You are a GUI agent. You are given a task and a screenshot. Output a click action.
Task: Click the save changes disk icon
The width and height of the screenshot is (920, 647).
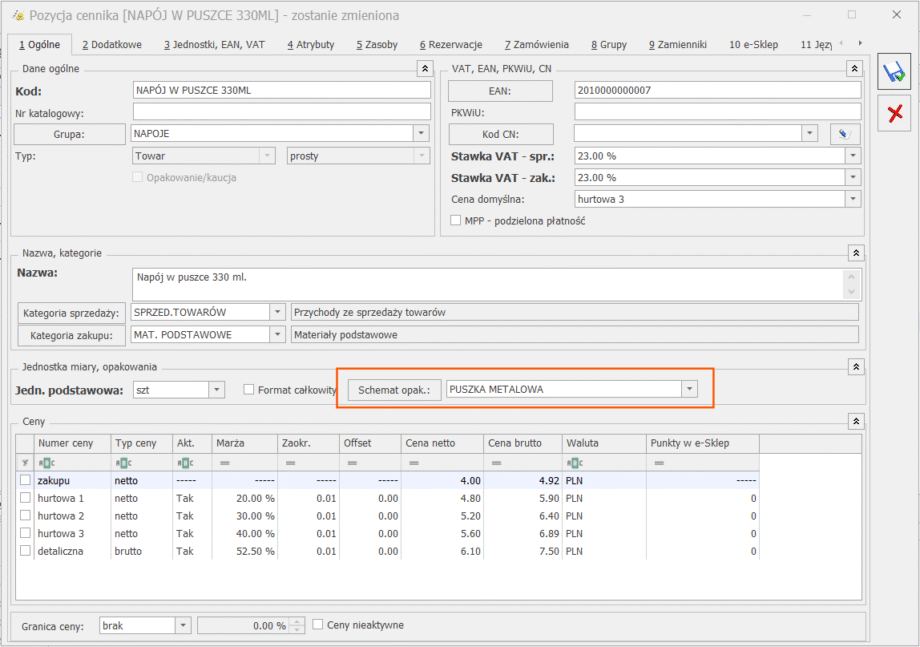(894, 73)
